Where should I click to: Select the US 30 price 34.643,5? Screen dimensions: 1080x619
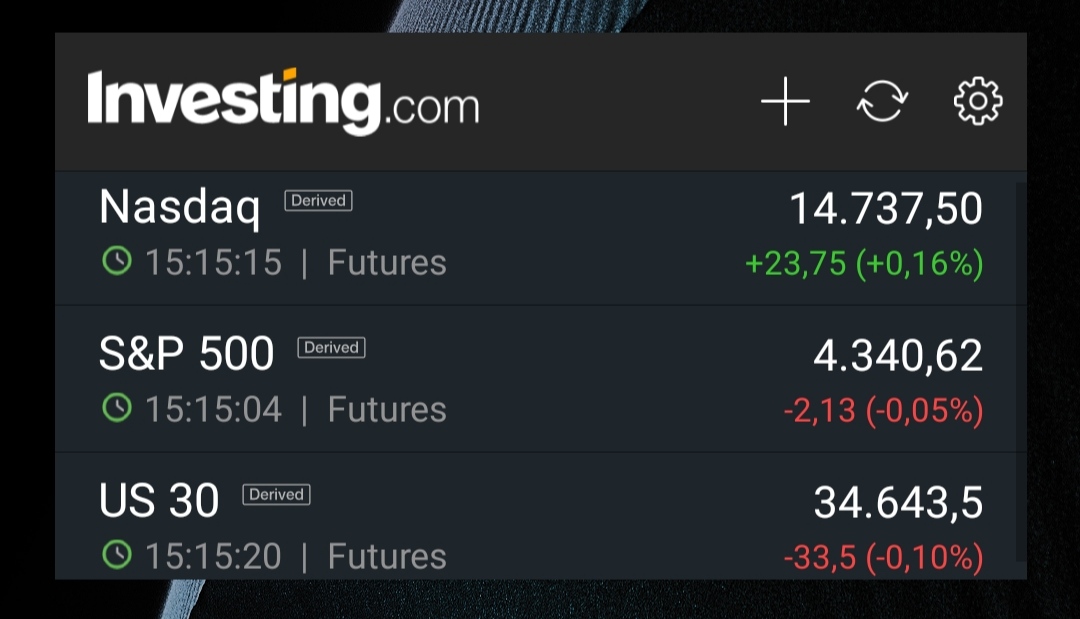[897, 503]
